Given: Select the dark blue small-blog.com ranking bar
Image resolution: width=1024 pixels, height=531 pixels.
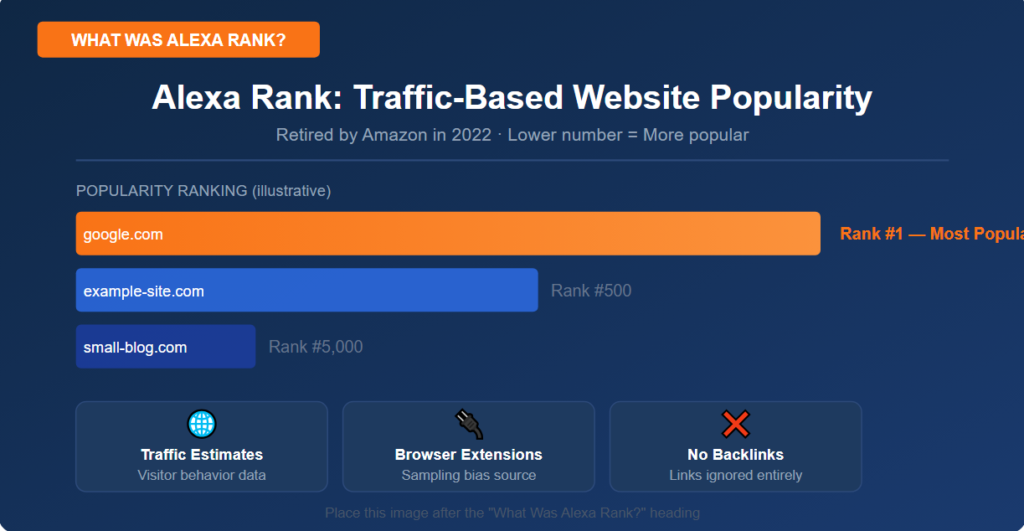Looking at the screenshot, I should [x=165, y=346].
